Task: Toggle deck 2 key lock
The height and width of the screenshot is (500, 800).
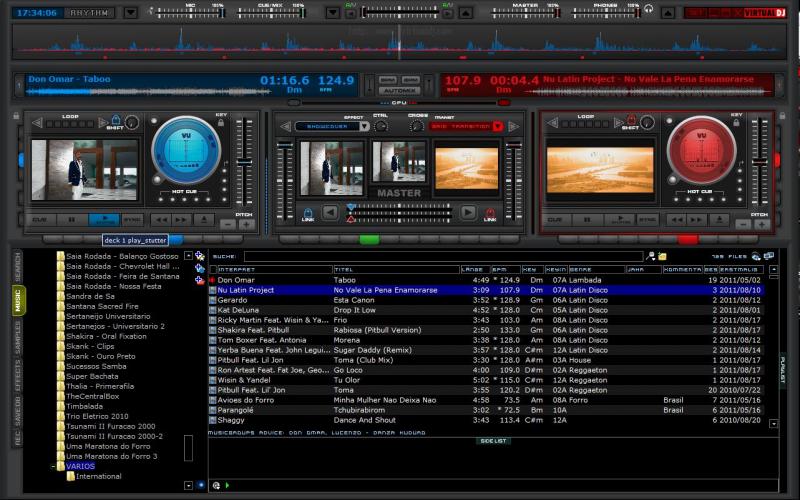Action: (x=736, y=122)
